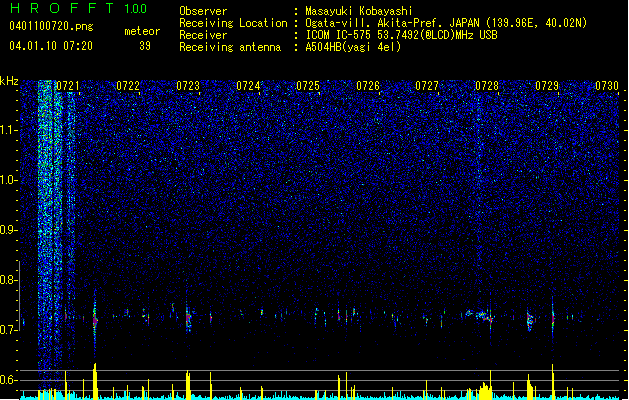Click the 0726 time marker

point(368,86)
